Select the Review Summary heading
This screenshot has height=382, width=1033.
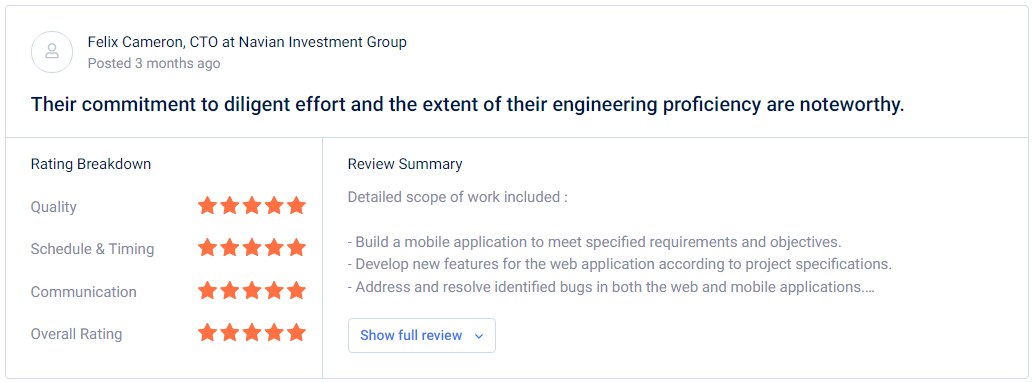405,164
